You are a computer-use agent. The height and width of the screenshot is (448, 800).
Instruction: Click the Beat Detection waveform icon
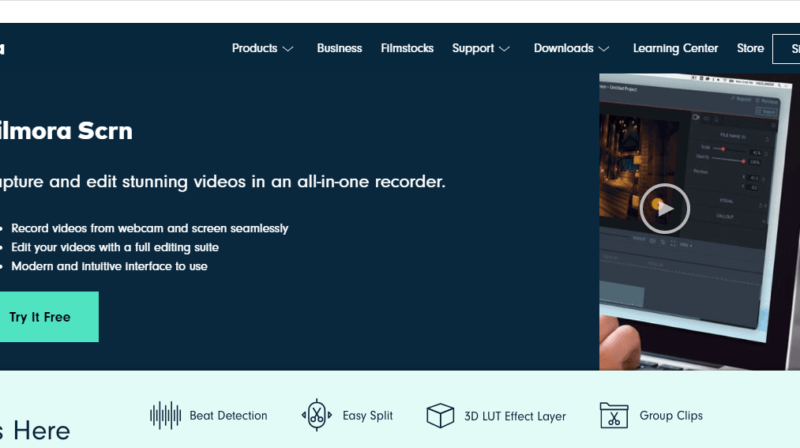click(x=165, y=415)
